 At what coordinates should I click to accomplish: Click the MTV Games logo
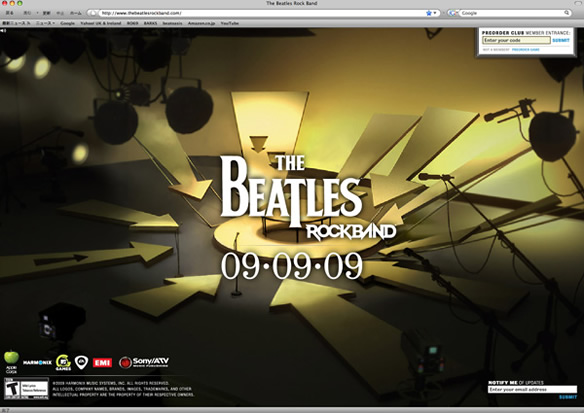click(x=63, y=362)
